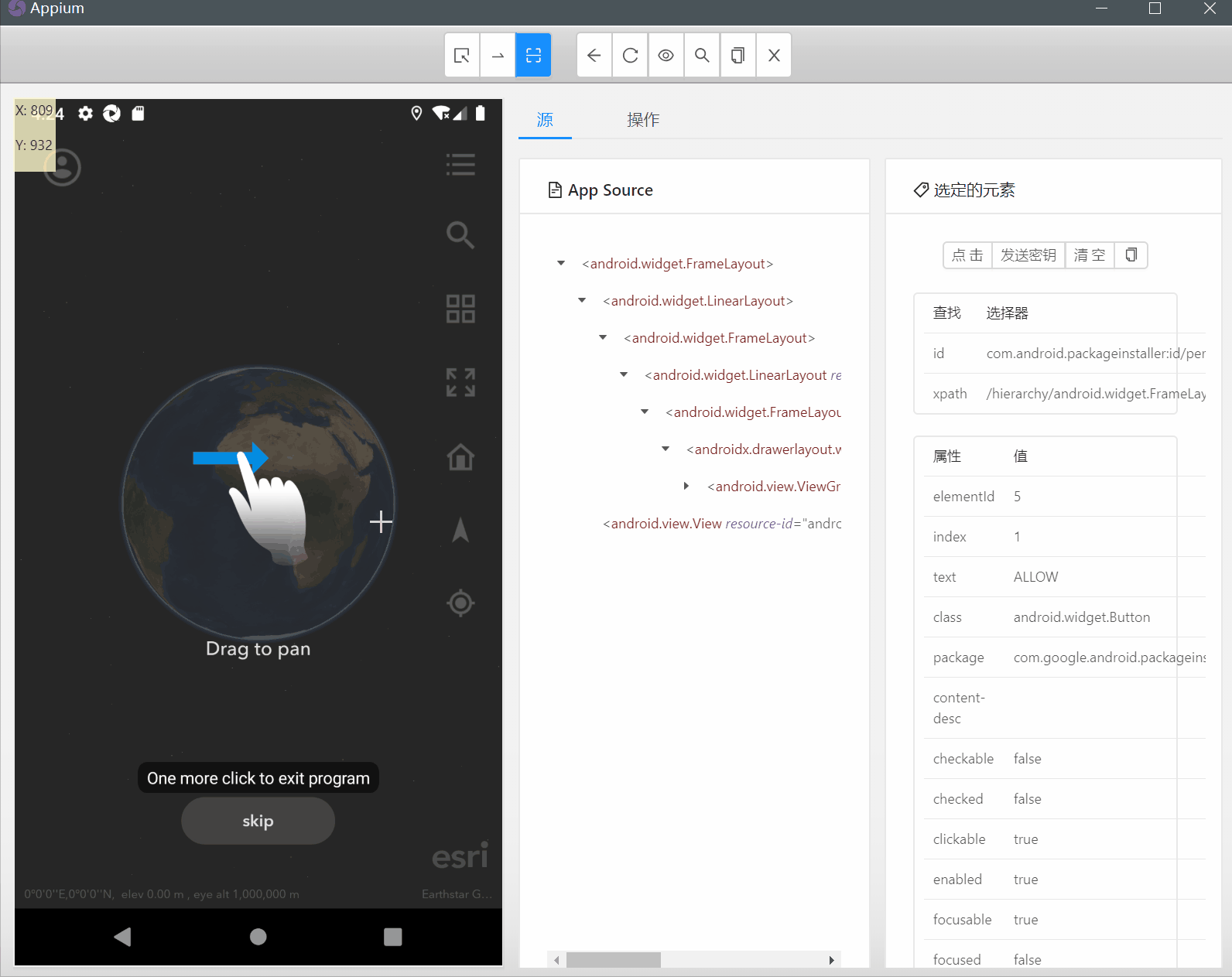This screenshot has height=977, width=1232.
Task: Click the text attribute value ALLOW
Action: 1035,577
